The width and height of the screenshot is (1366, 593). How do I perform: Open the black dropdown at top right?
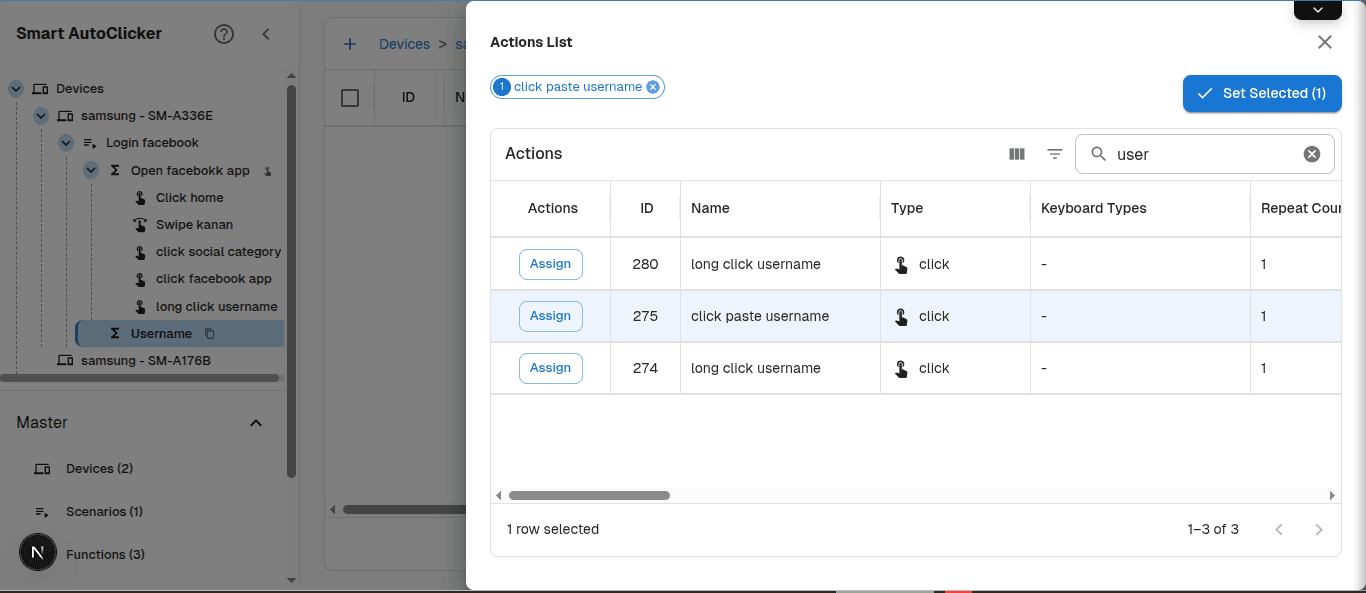pyautogui.click(x=1317, y=9)
